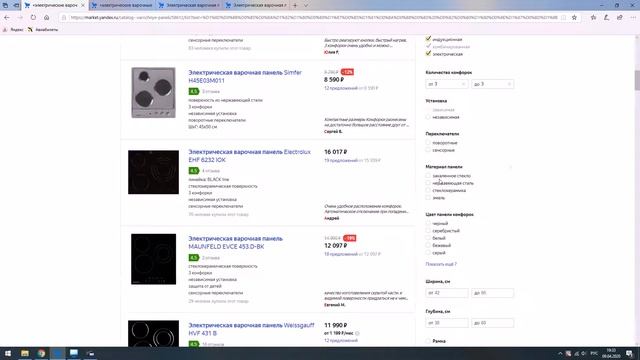Check the Рамка filter
This screenshot has height=360, width=640.
tap(428, 341)
